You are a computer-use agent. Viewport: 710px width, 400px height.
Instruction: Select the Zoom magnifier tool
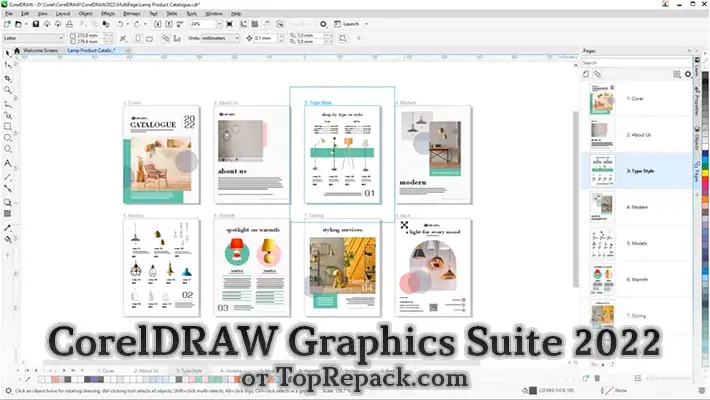tap(7, 90)
